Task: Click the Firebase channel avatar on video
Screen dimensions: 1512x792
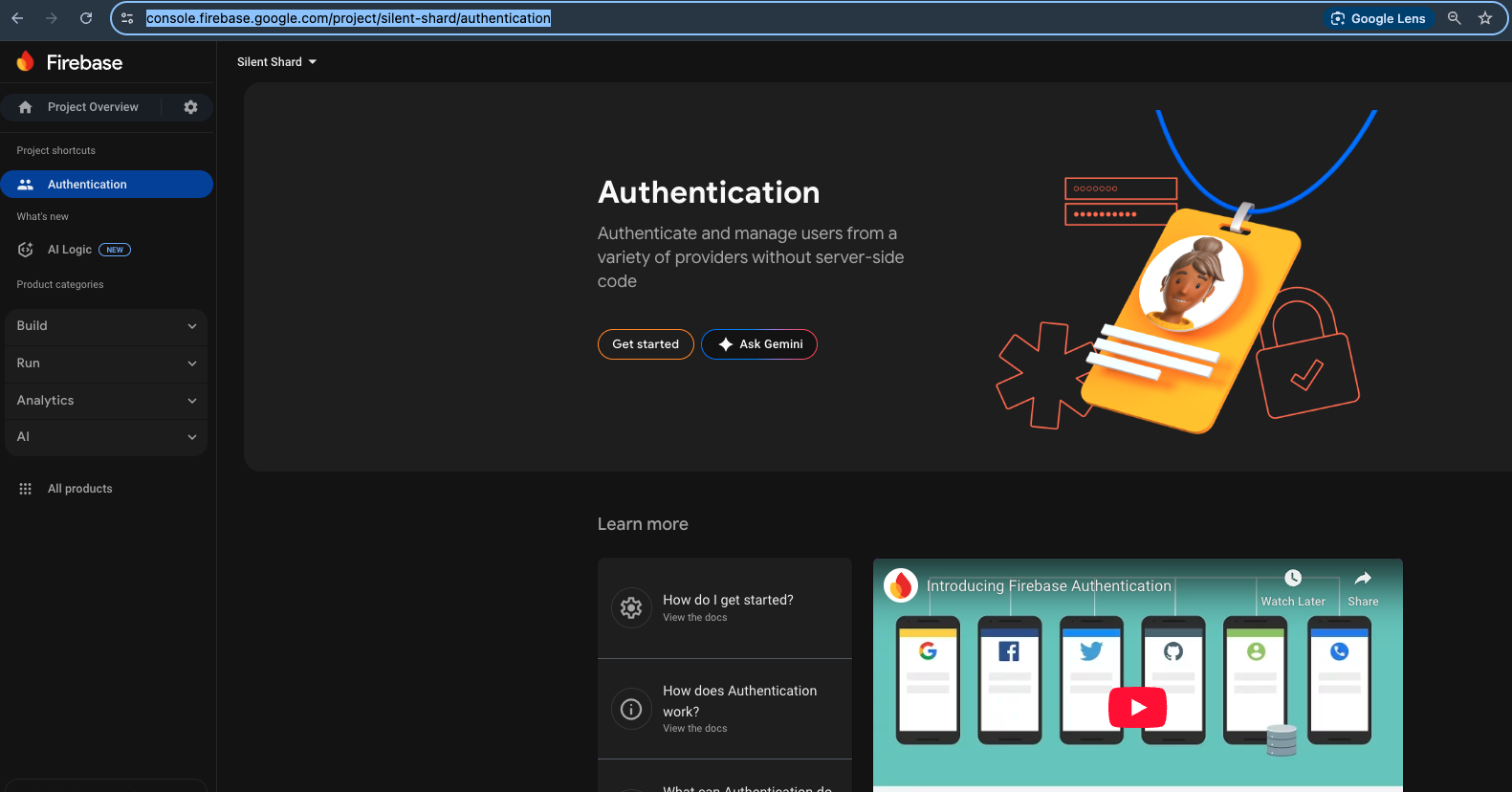Action: coord(901,585)
